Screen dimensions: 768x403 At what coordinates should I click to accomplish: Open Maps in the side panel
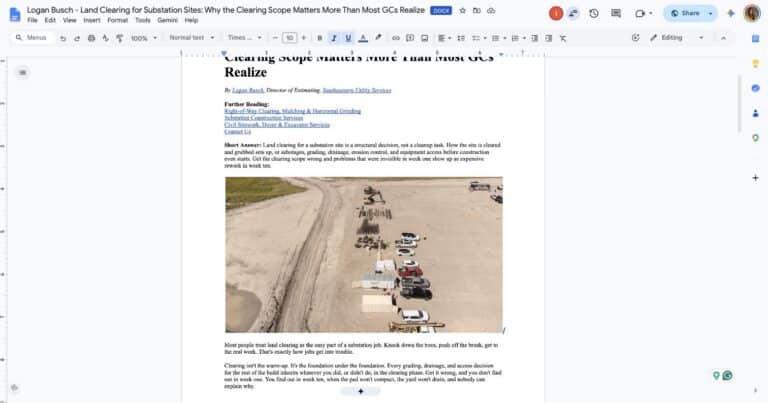(x=755, y=138)
